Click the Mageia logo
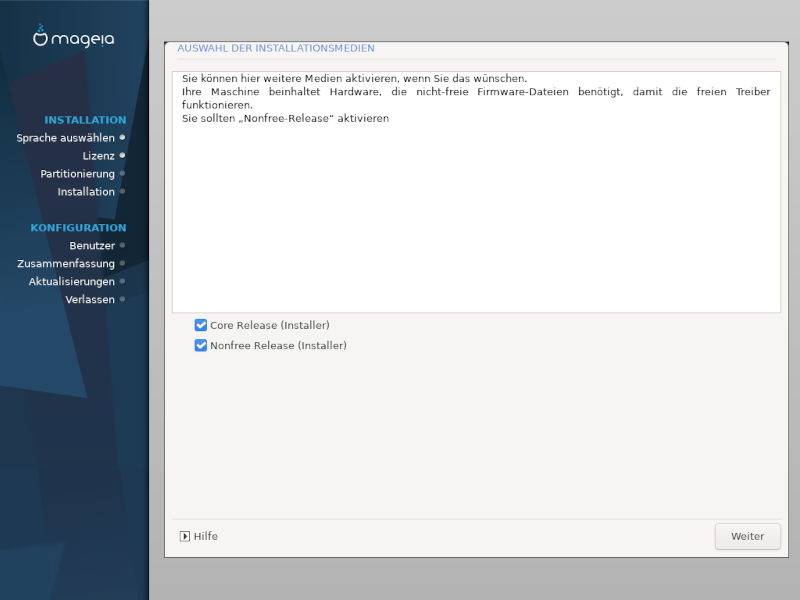The image size is (800, 600). 74,38
